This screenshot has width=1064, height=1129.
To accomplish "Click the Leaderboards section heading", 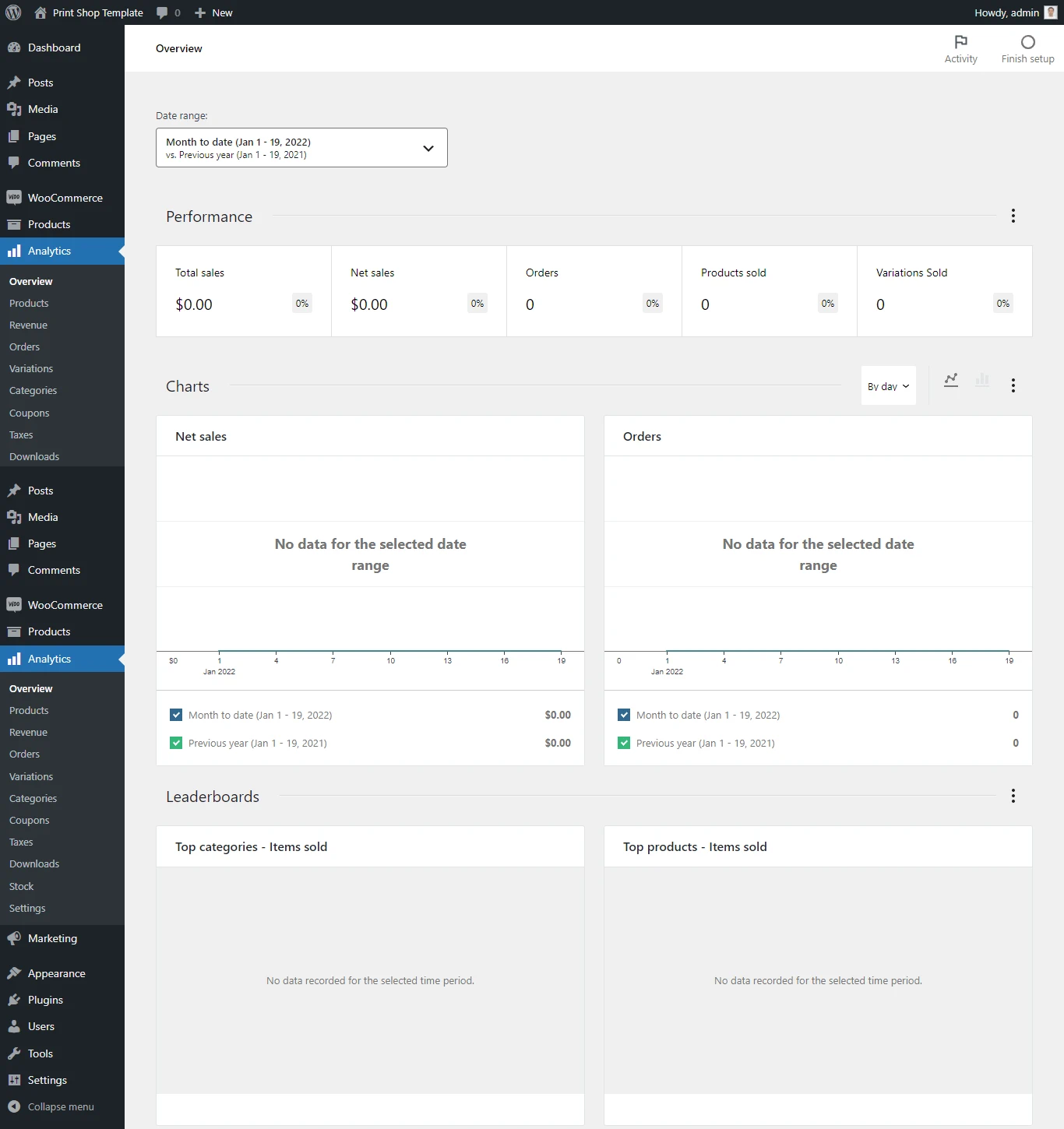I will [x=213, y=797].
